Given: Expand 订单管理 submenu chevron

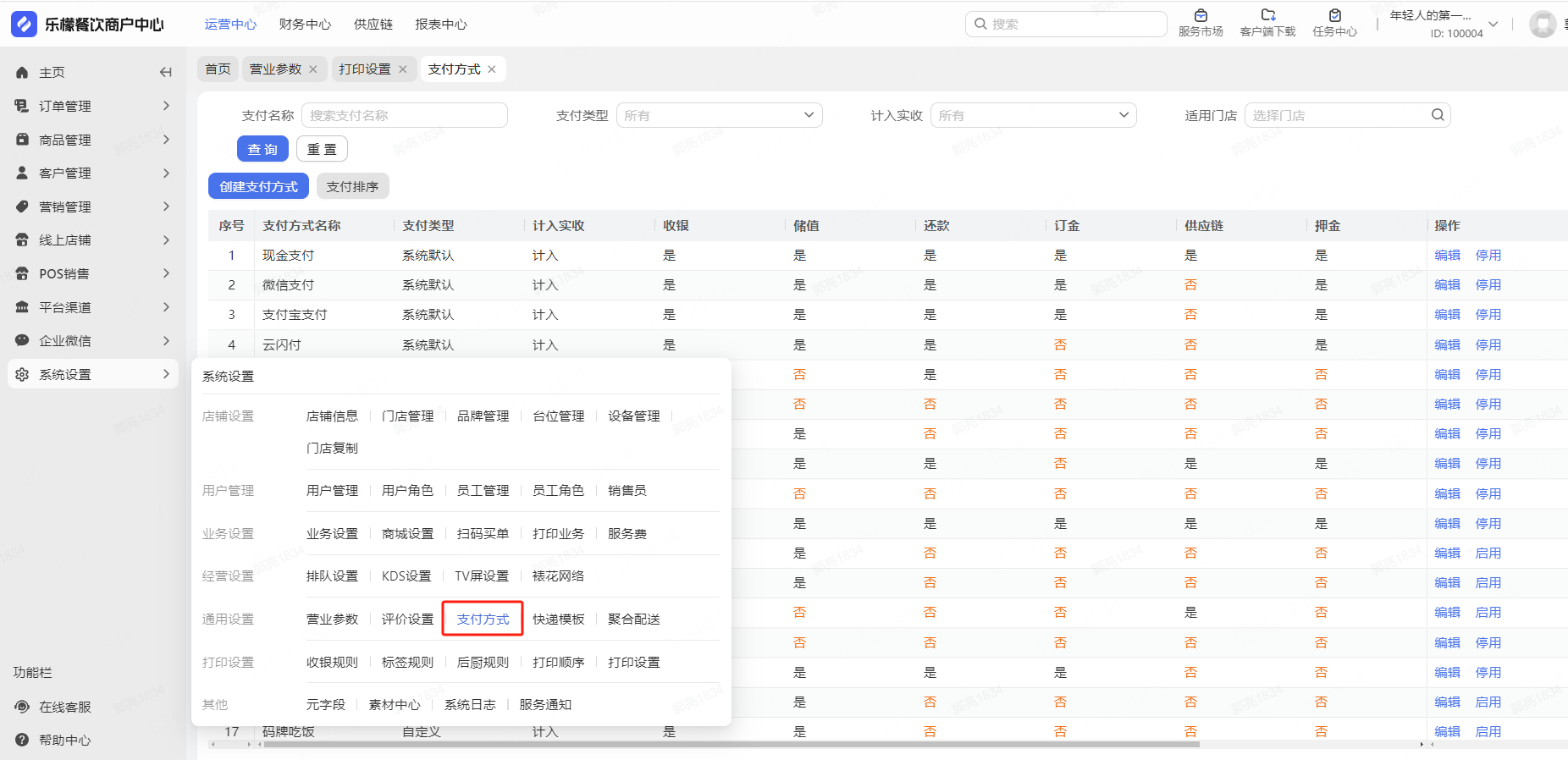Looking at the screenshot, I should point(166,106).
